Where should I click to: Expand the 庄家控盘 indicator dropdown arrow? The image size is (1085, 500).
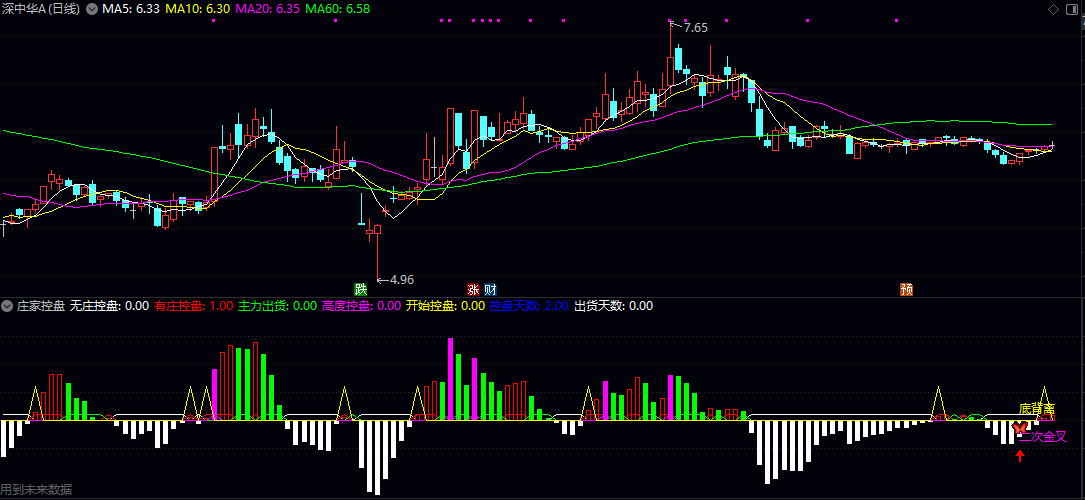coord(8,306)
